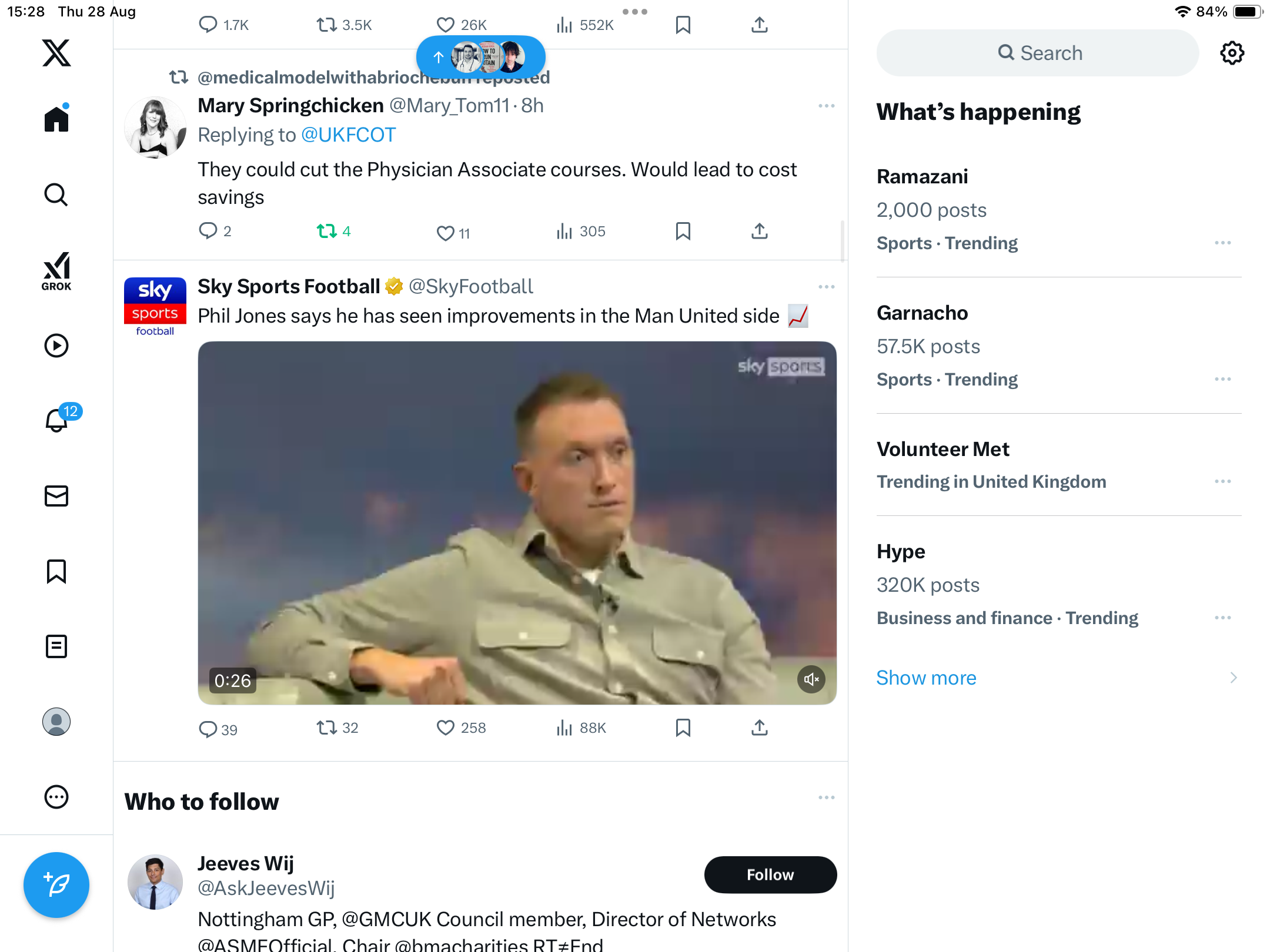
Task: Follow Jeeves Wij
Action: coord(770,874)
